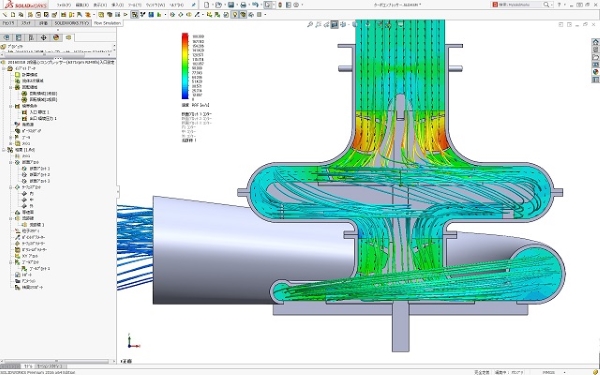
Task: Collapse the Results tree node
Action: [x=3, y=150]
